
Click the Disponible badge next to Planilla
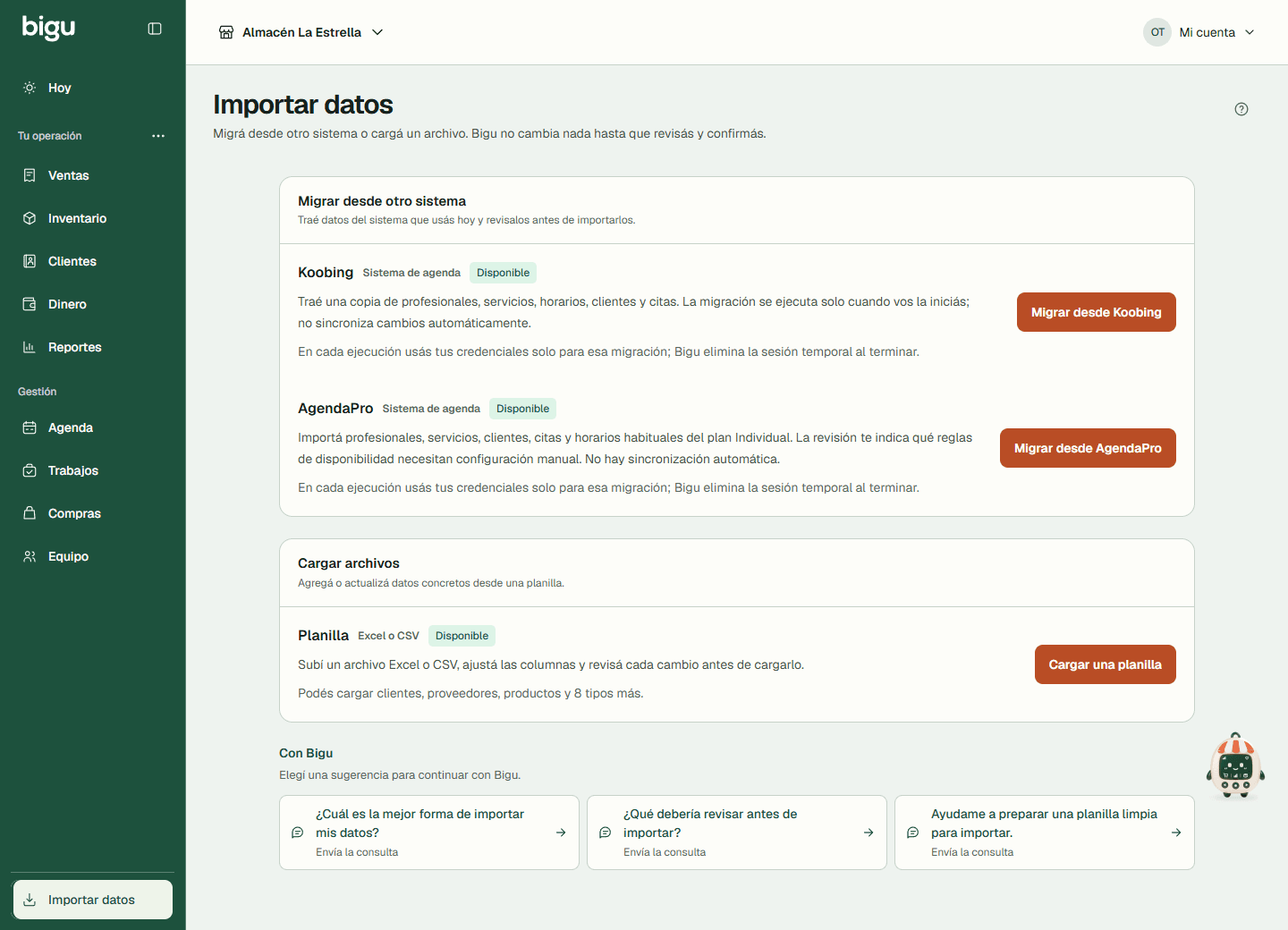(x=462, y=636)
